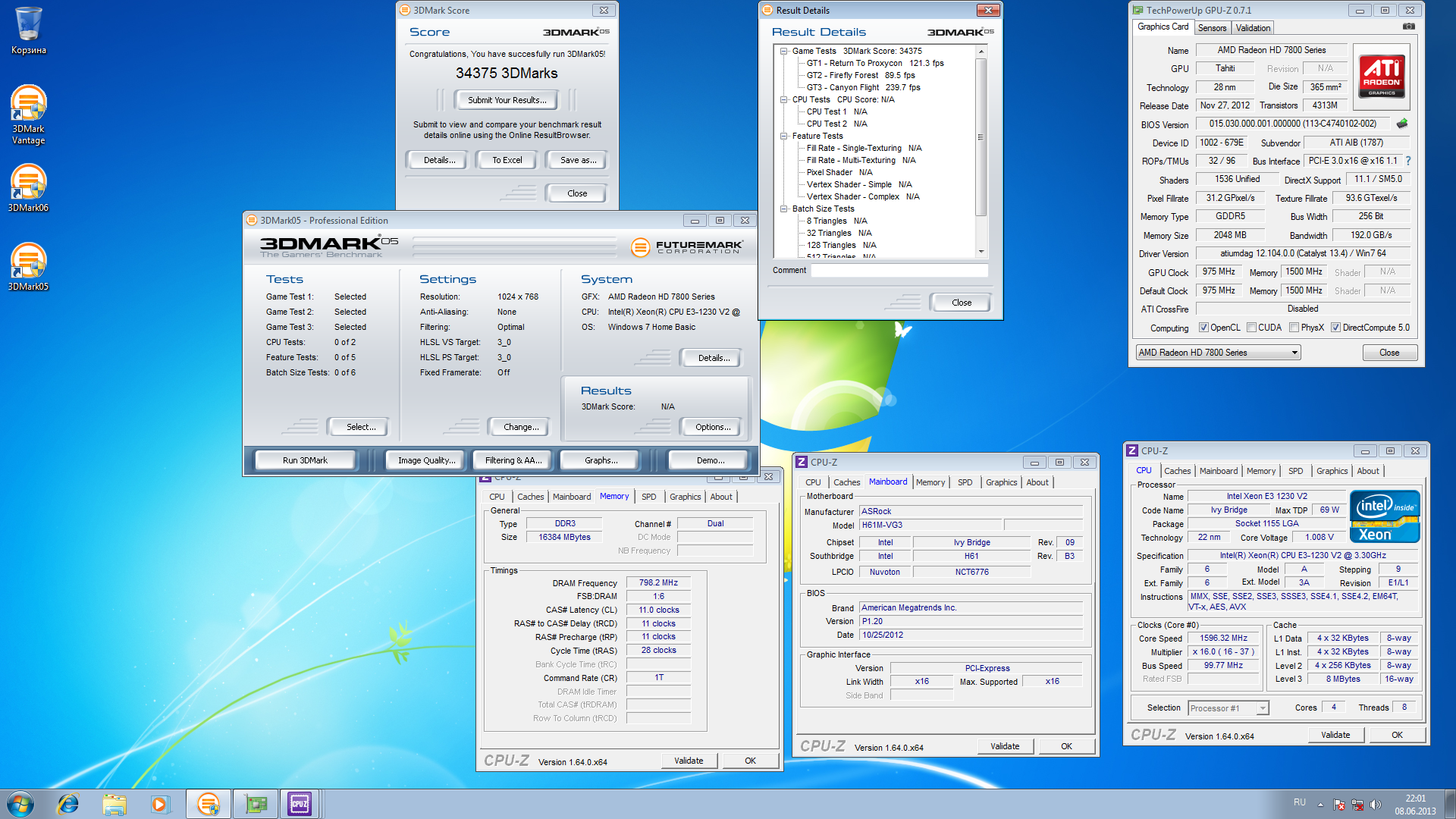
Task: Click the Change settings button in 3DMark05
Action: click(x=521, y=427)
